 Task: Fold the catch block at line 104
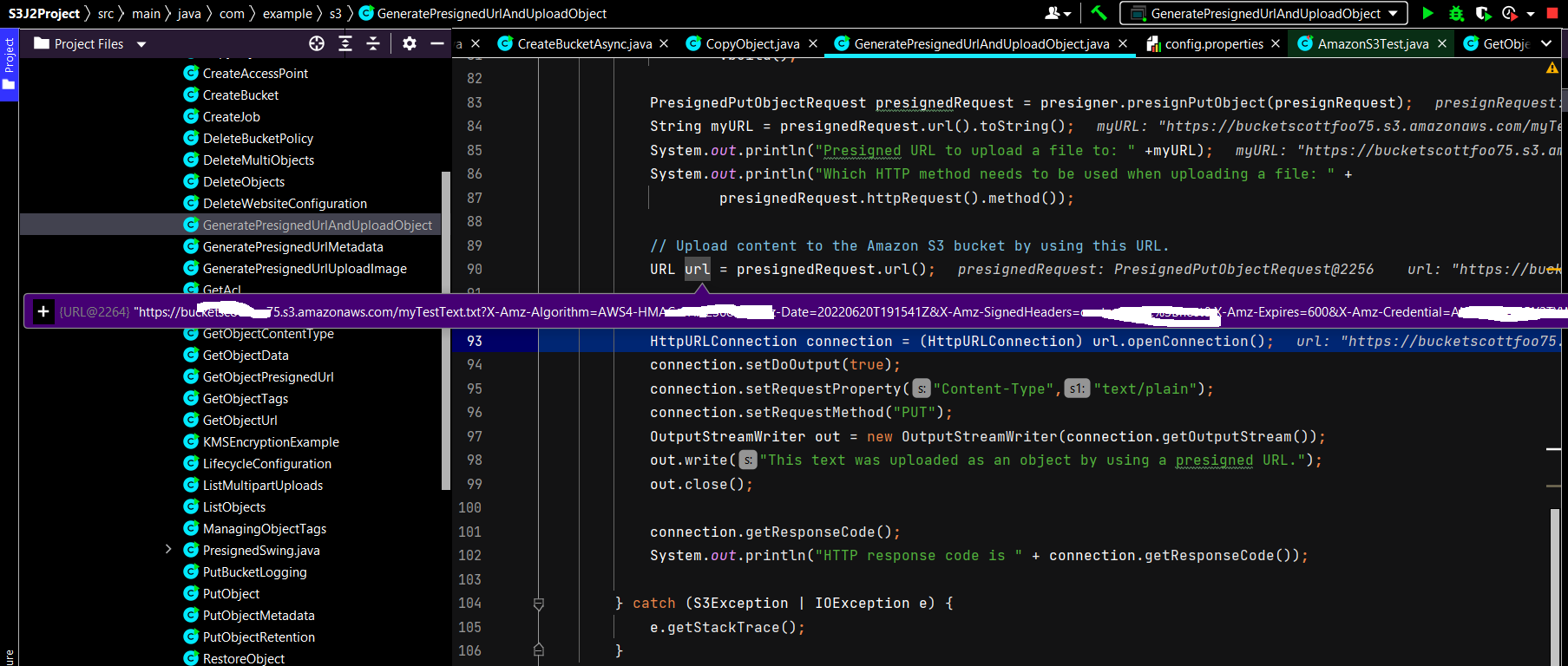(538, 604)
